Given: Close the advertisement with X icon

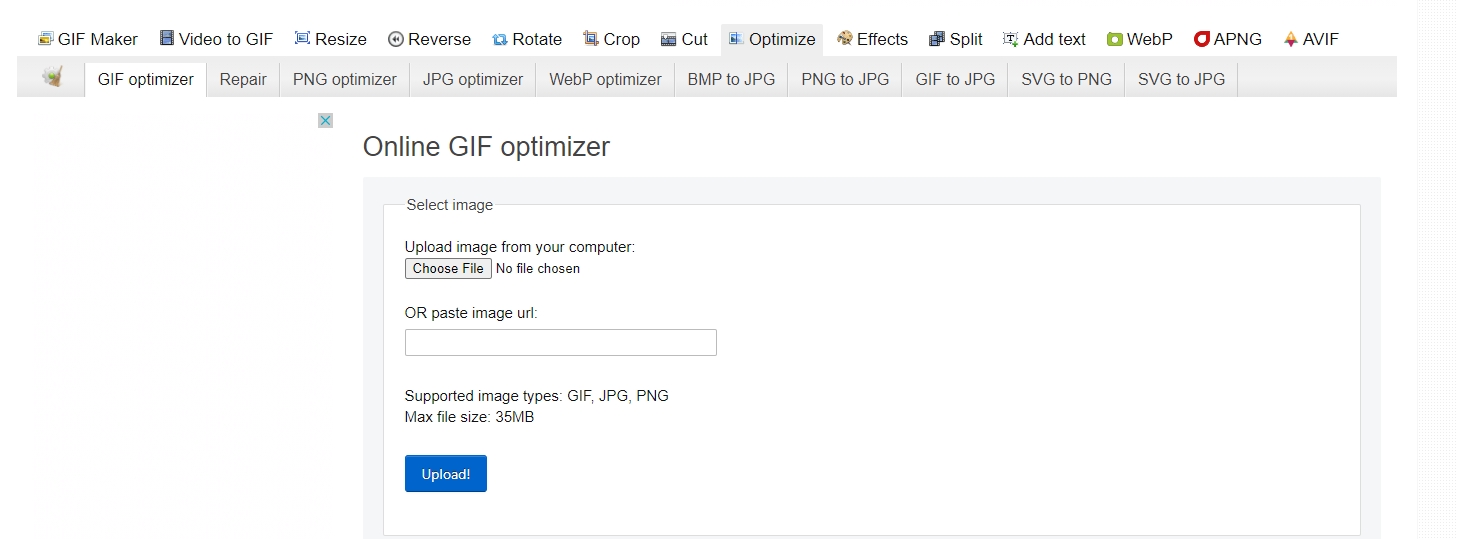Looking at the screenshot, I should [325, 121].
